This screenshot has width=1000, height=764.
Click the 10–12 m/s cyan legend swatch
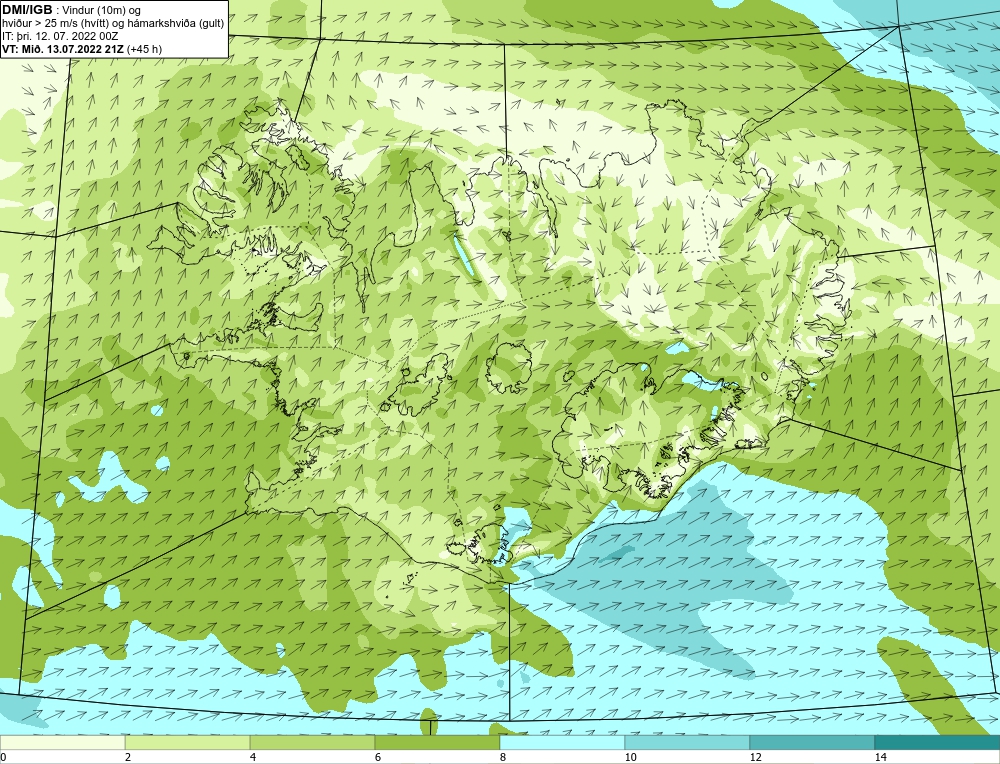coord(688,742)
